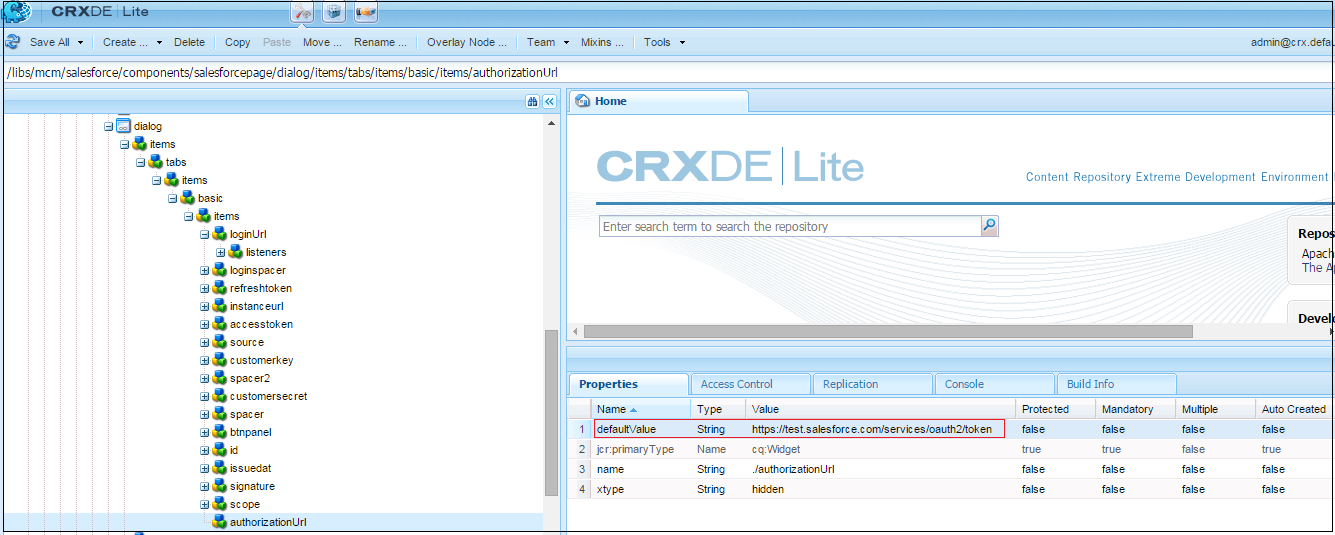Click the signature node icon
This screenshot has height=535, width=1335.
[220, 486]
